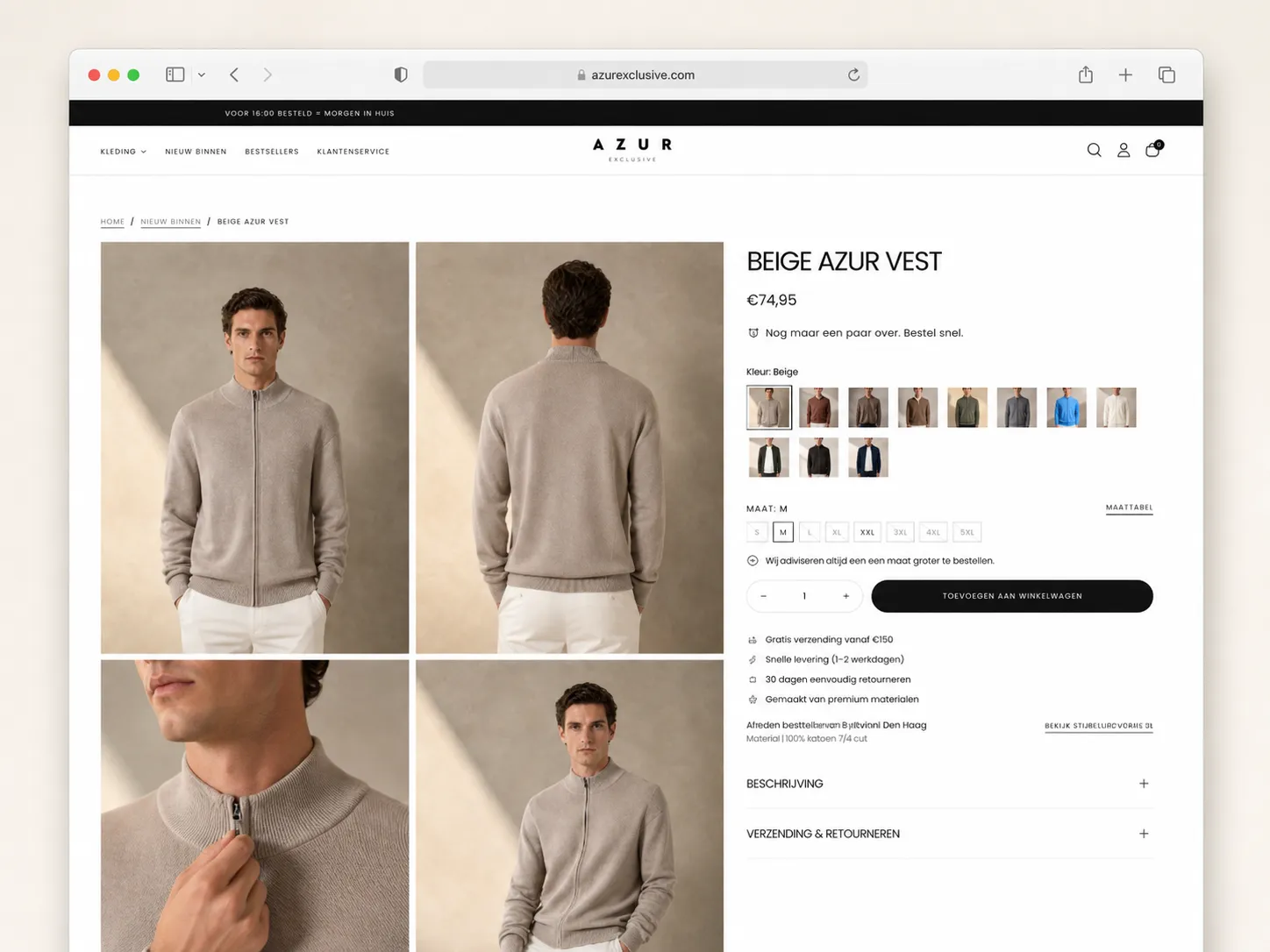
Task: Increase quantity with plus button
Action: [x=846, y=596]
